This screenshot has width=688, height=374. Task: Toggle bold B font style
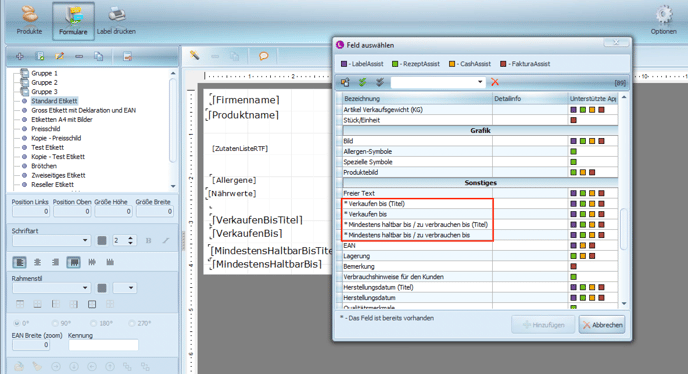pos(148,241)
